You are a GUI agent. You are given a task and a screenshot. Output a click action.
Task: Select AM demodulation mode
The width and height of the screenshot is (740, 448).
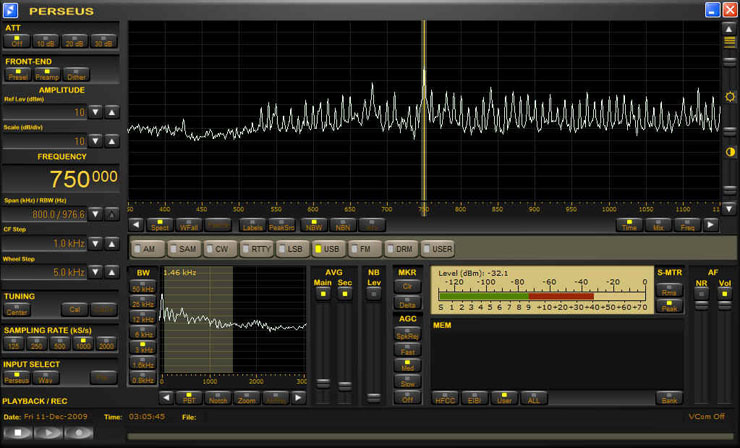point(148,249)
